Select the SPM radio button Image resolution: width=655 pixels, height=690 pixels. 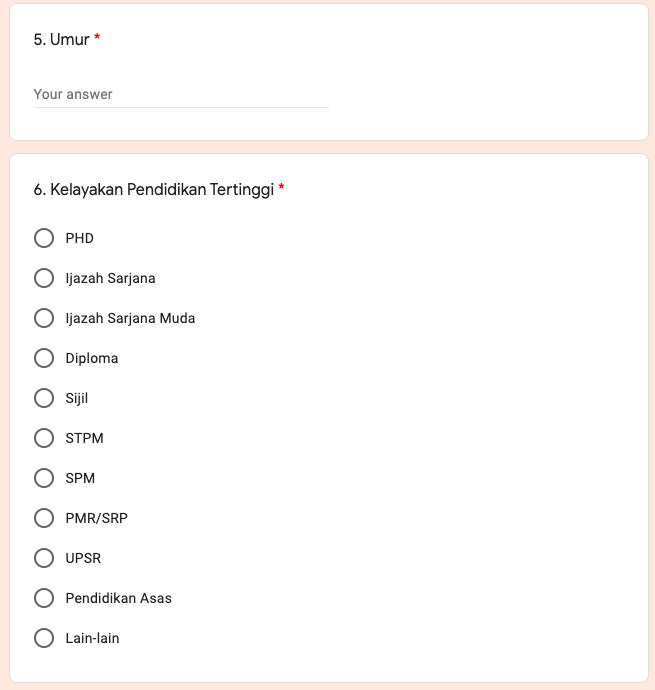[44, 478]
